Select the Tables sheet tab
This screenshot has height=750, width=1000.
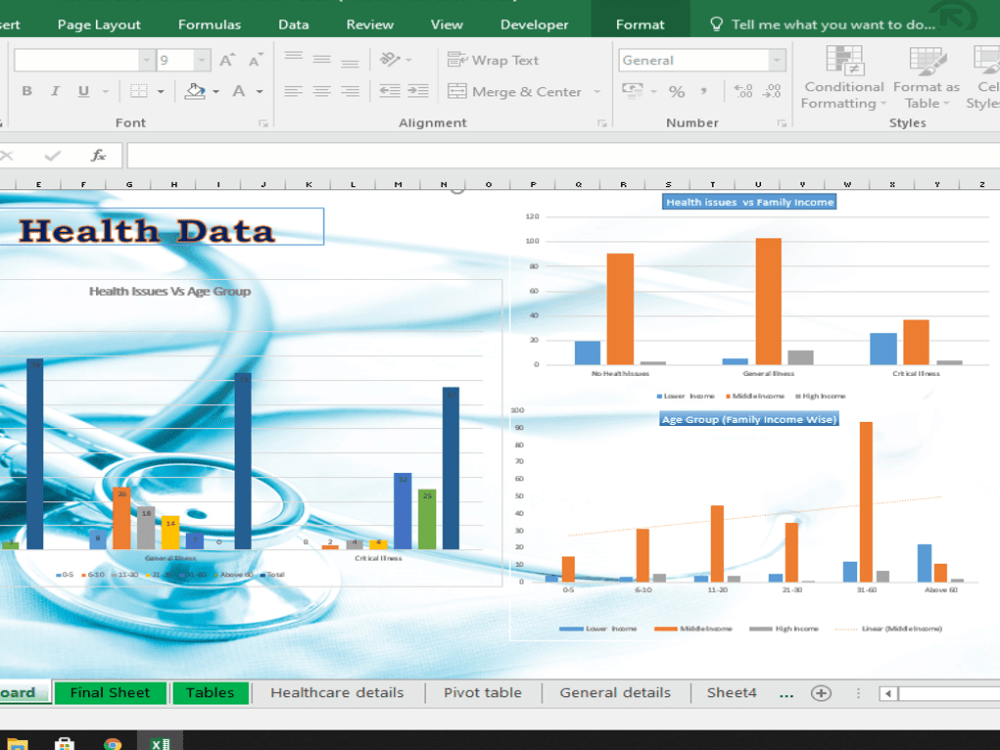[210, 692]
